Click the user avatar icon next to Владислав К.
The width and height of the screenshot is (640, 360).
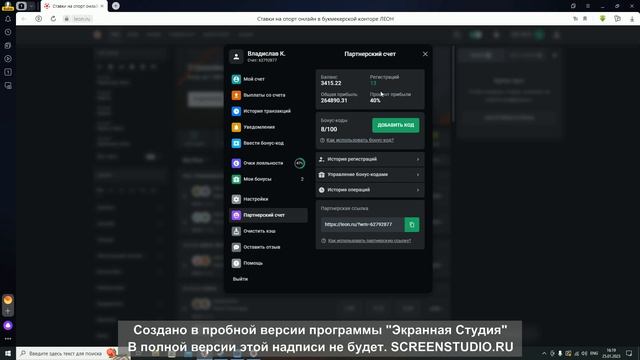[x=236, y=56]
